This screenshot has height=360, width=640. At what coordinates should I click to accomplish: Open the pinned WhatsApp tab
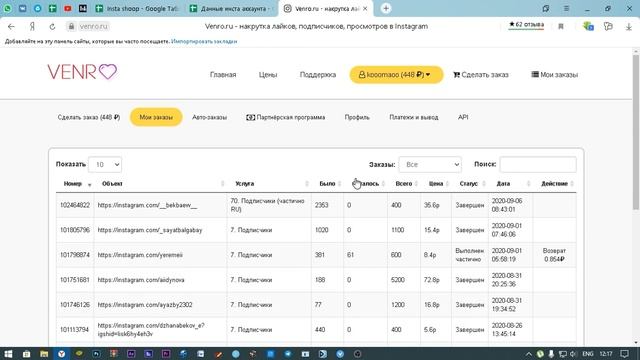(x=7, y=8)
